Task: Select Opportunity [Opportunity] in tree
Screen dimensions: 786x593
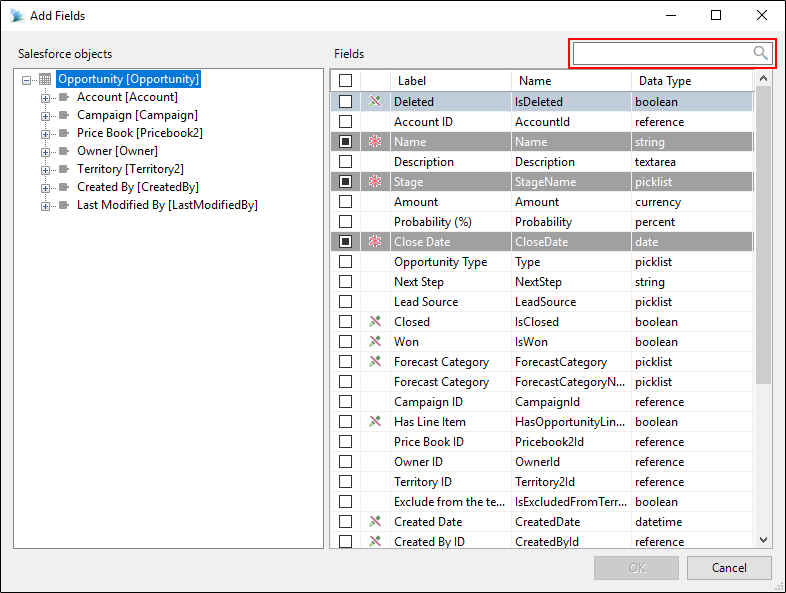Action: tap(128, 79)
